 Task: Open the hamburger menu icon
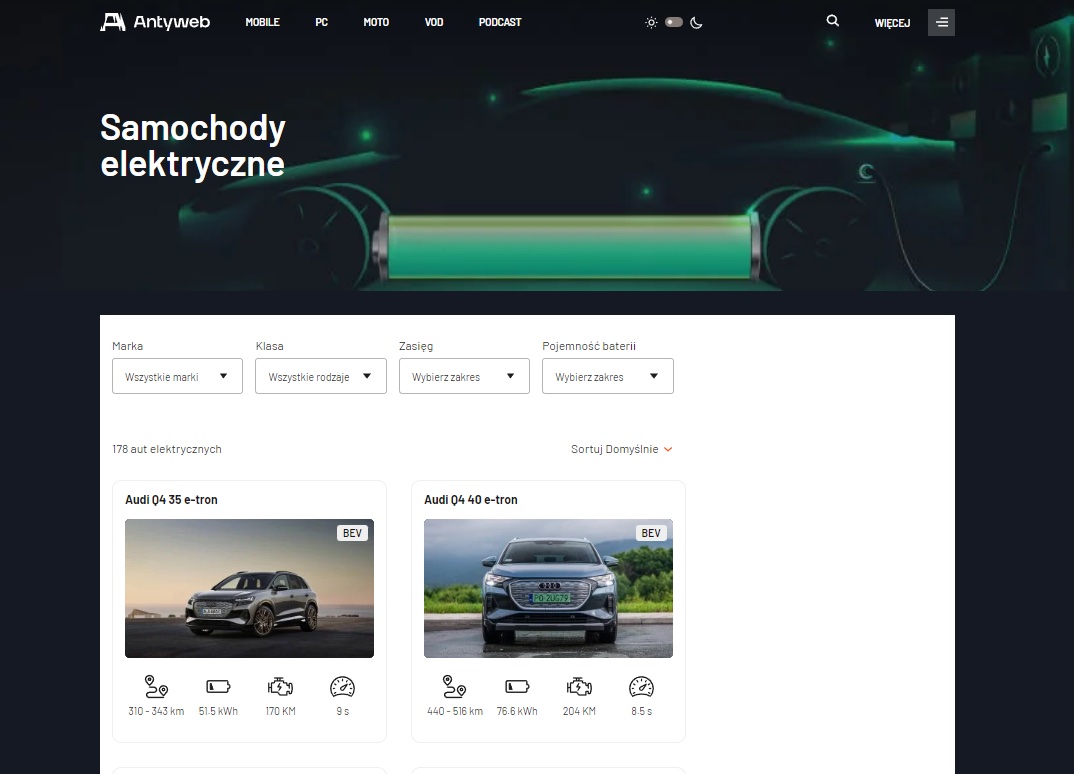point(941,22)
